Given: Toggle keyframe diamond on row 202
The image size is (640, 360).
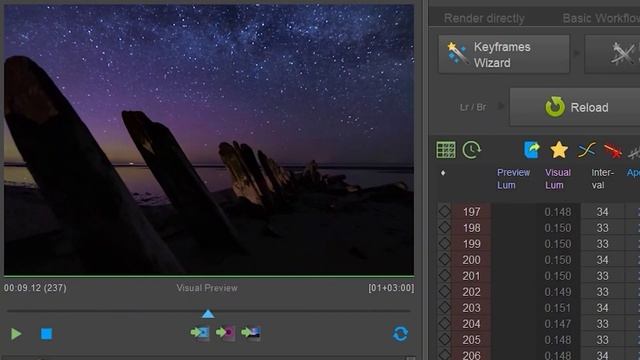Looking at the screenshot, I should point(444,291).
